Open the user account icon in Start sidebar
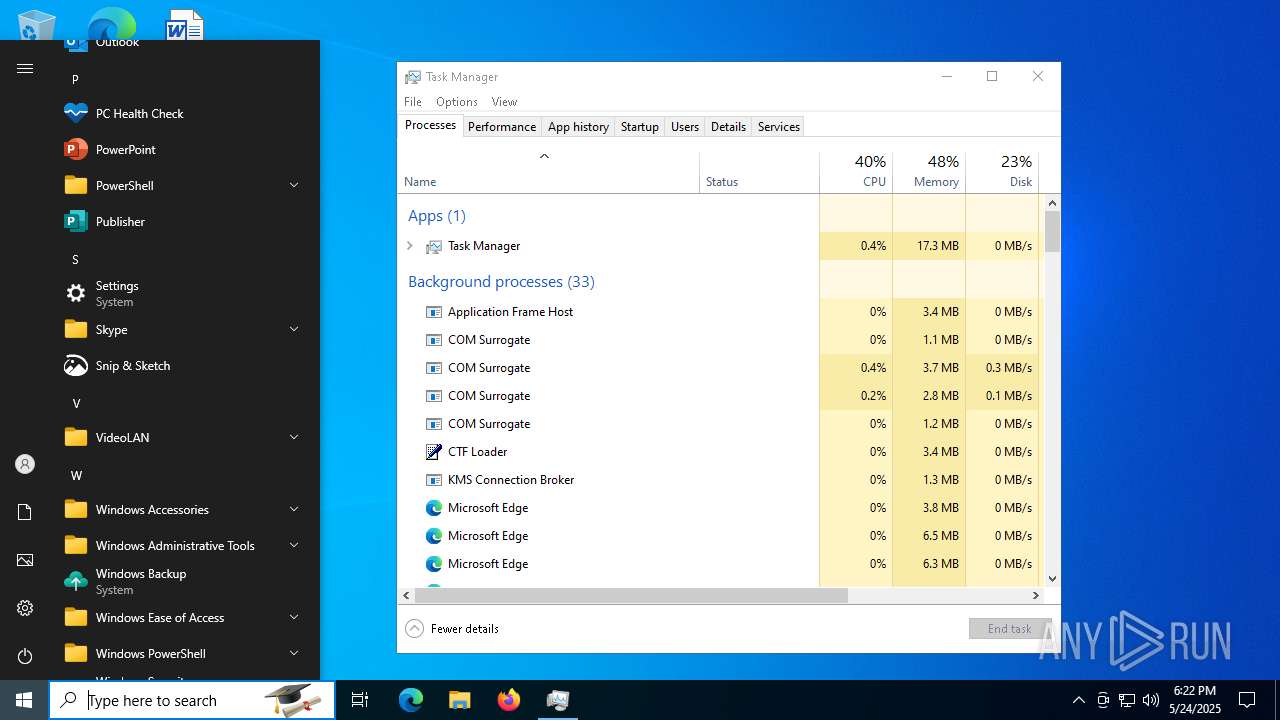1280x720 pixels. pos(25,464)
